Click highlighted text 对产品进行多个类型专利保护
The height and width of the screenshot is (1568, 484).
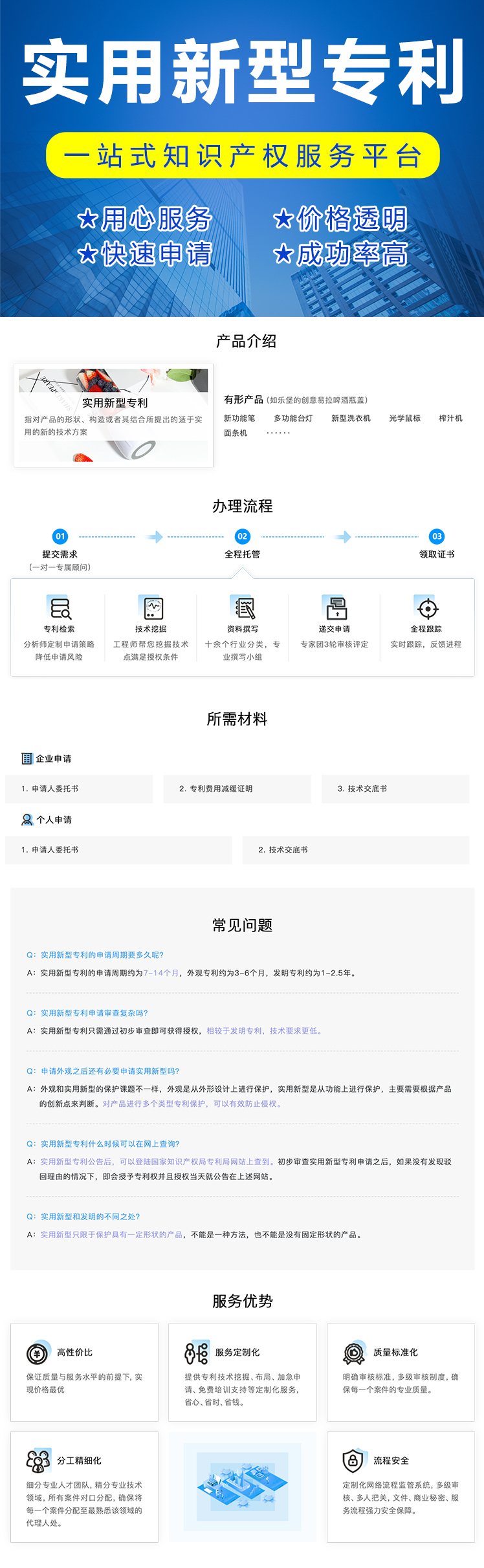[x=154, y=1104]
